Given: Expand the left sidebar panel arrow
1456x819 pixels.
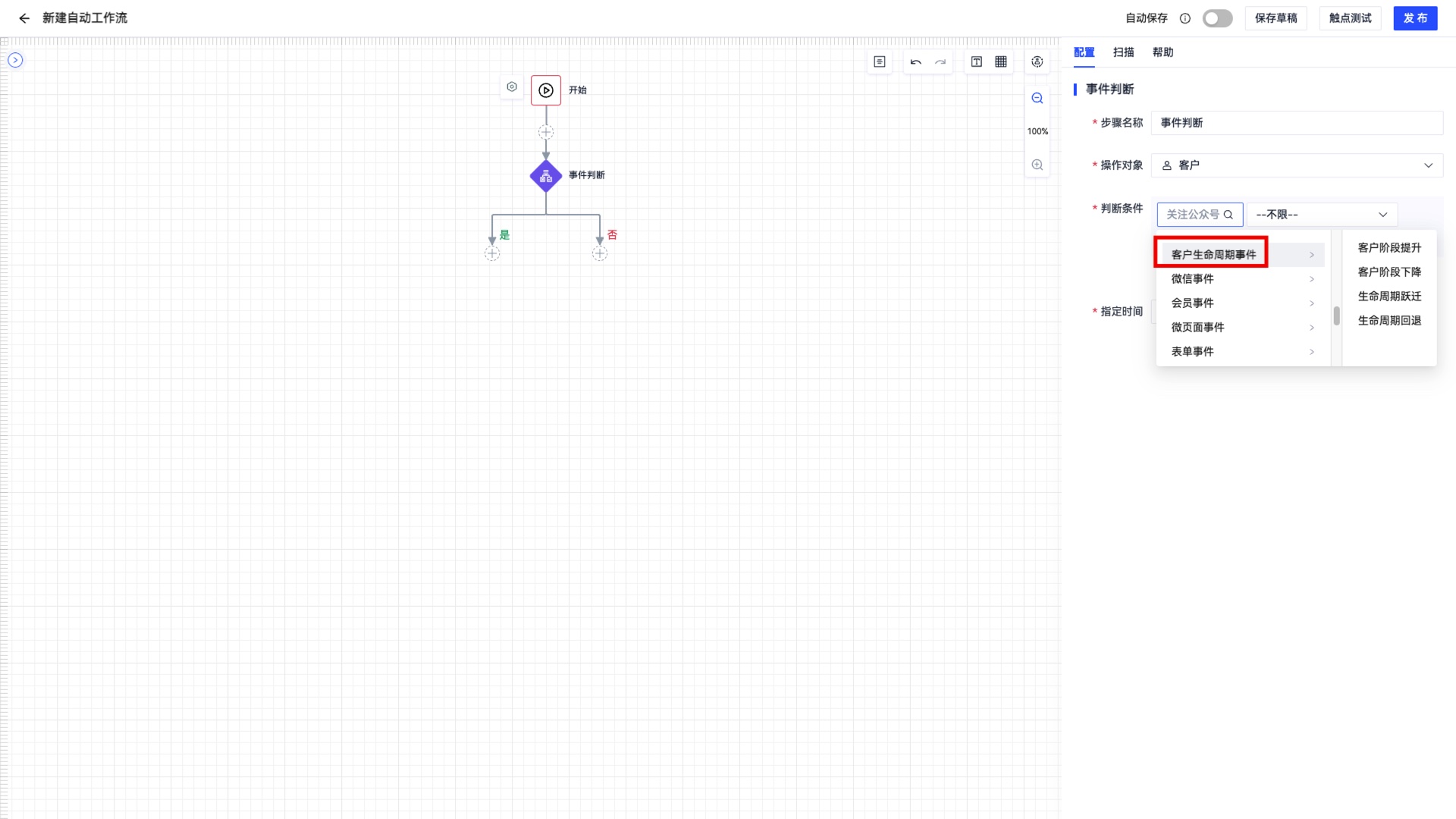Looking at the screenshot, I should (x=15, y=60).
